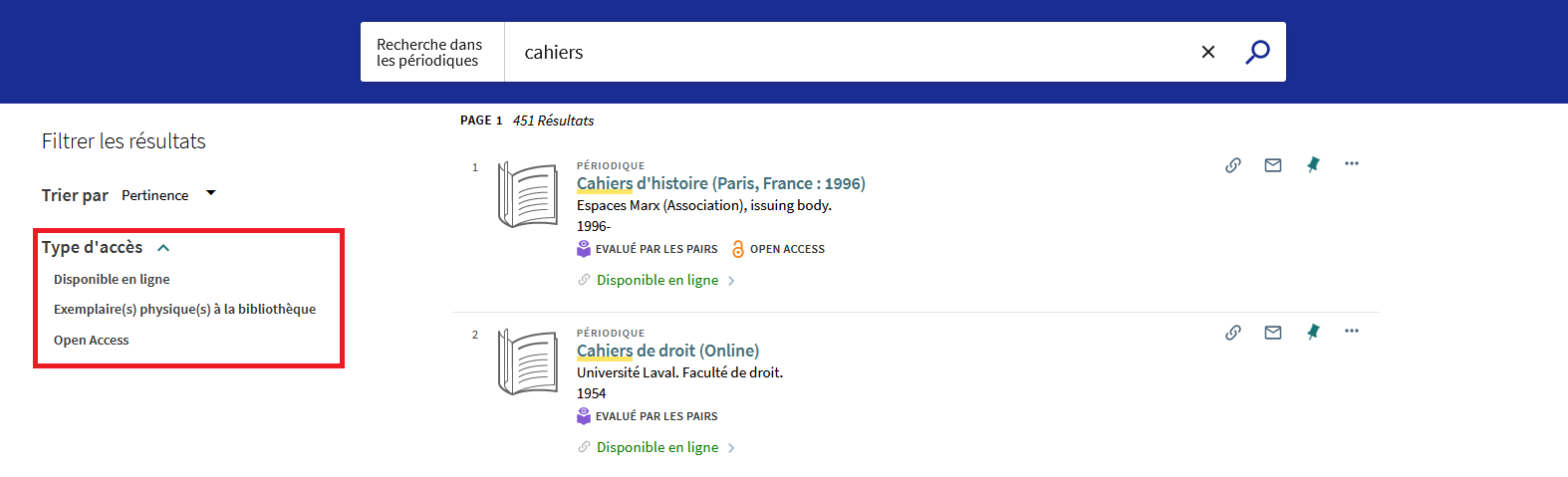
Task: Open more actions for Cahiers d'histoire
Action: point(1352,163)
